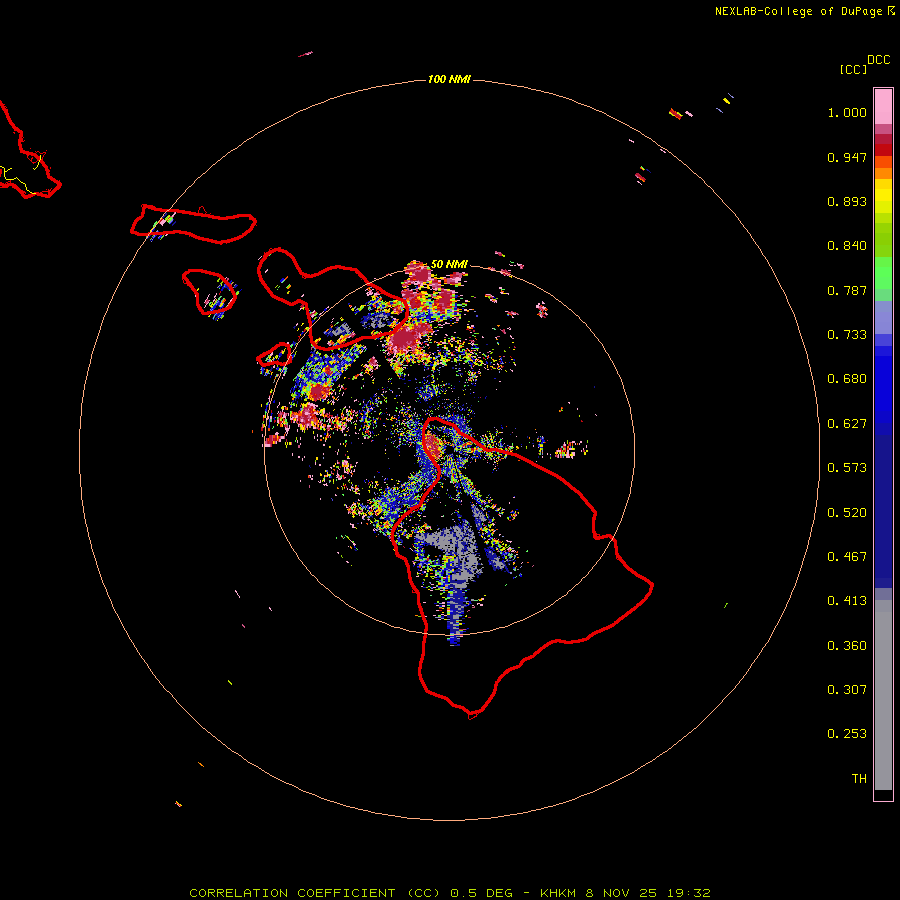Click the 0.467 scale value
Screen dimensions: 900x900
(847, 557)
